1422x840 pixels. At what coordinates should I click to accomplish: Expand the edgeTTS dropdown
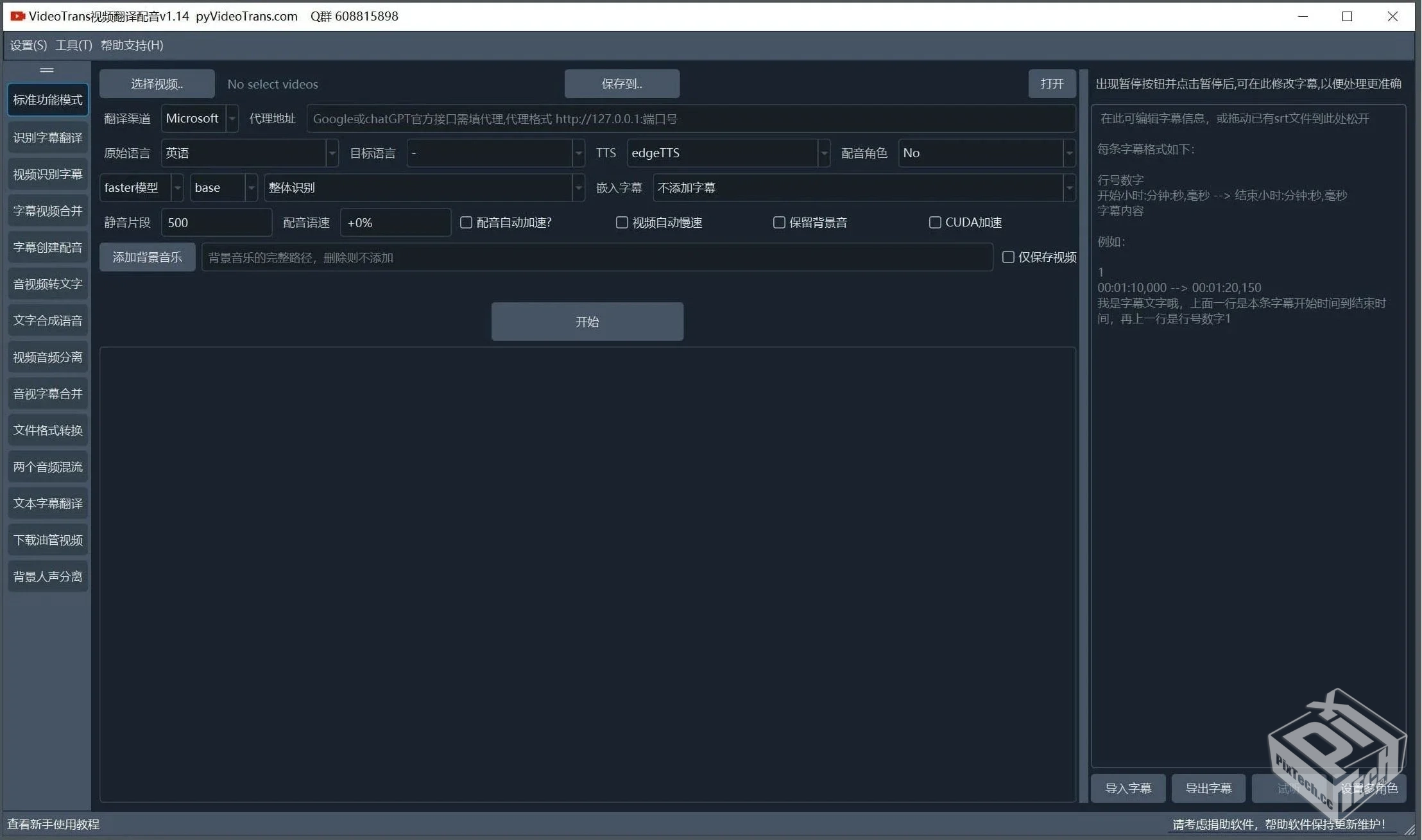pos(728,153)
